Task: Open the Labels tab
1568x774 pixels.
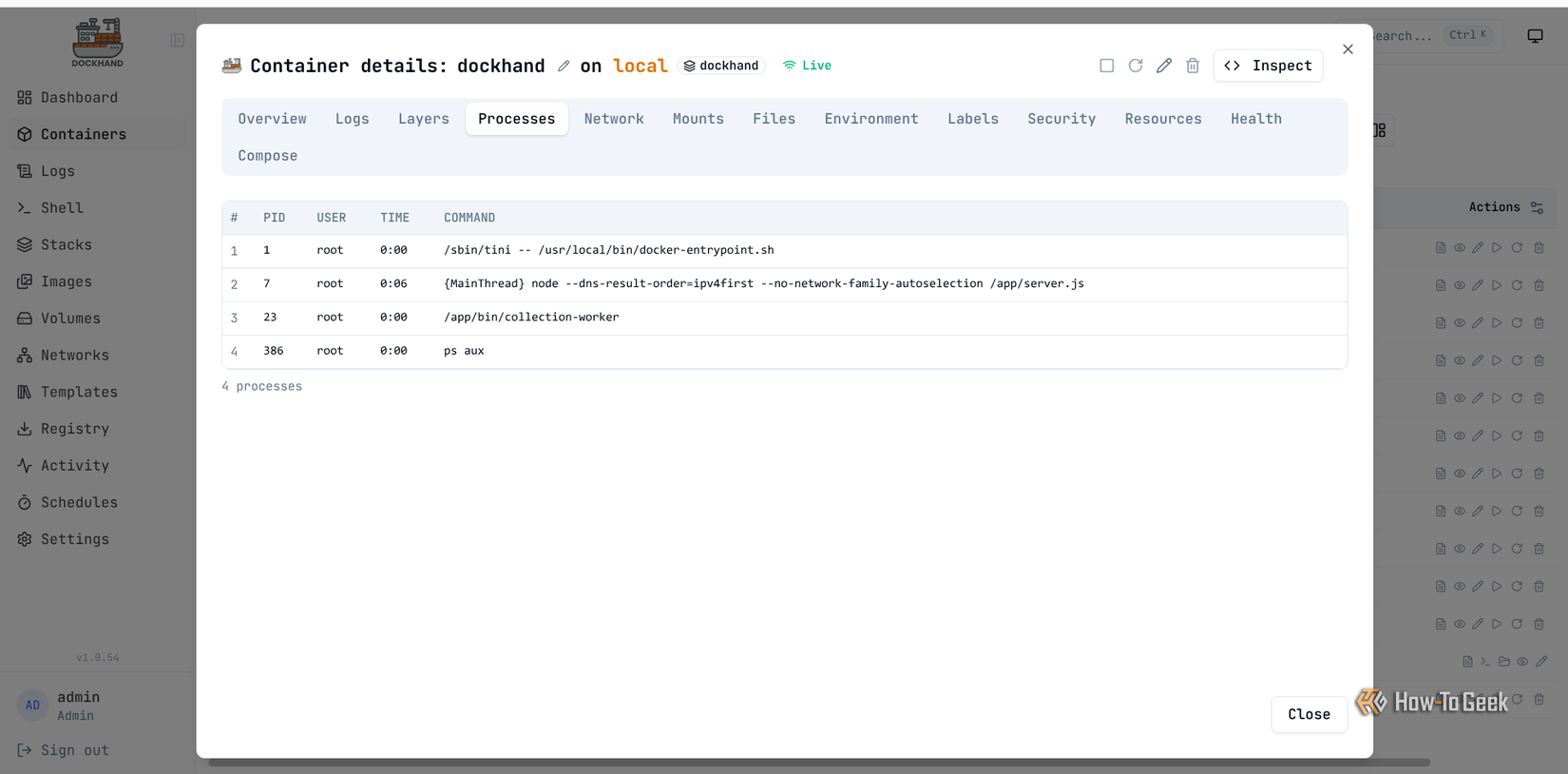Action: [x=972, y=119]
